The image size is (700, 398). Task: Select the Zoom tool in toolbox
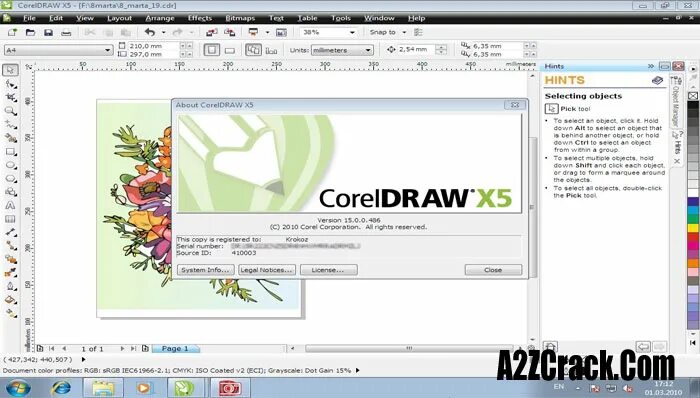[x=10, y=111]
